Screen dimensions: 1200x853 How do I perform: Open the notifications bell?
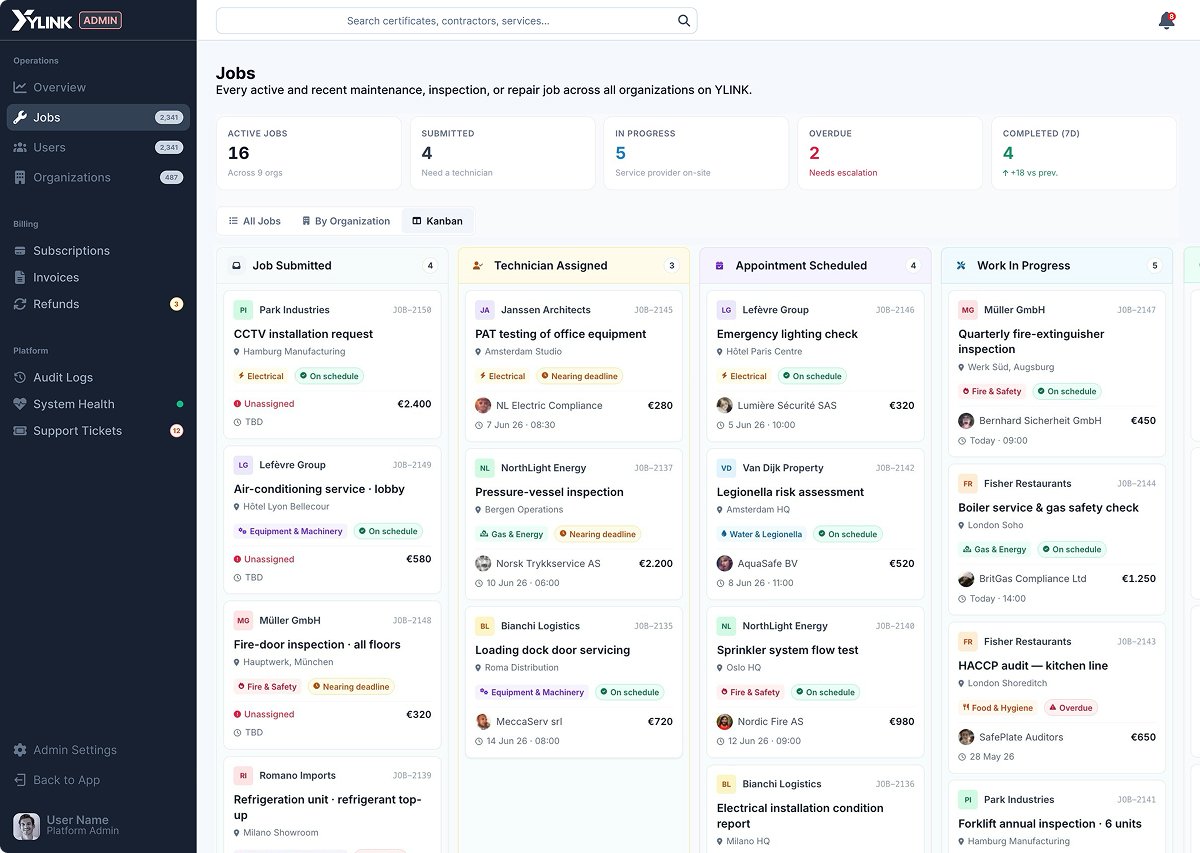1166,21
